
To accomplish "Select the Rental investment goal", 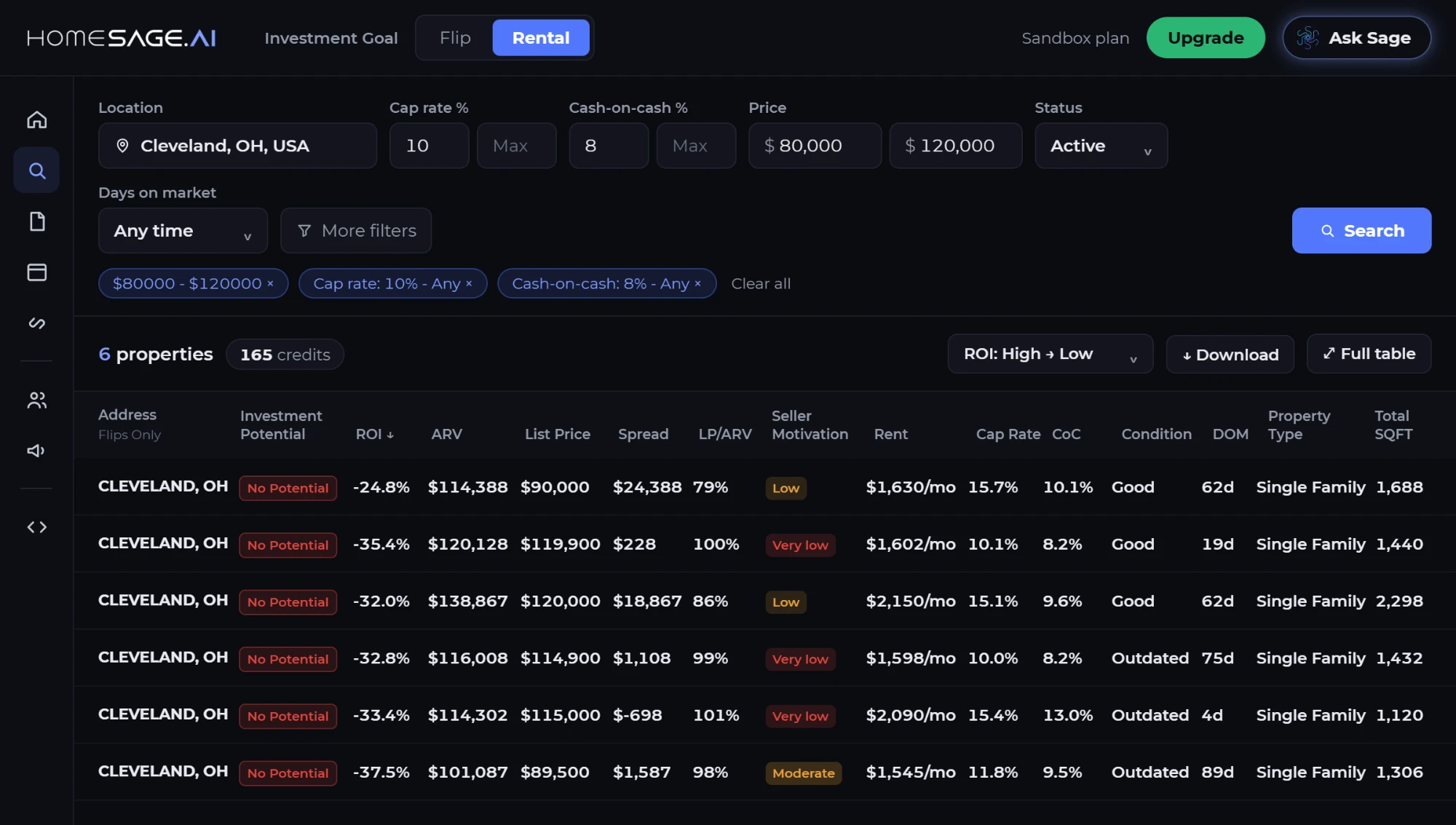I will point(541,38).
